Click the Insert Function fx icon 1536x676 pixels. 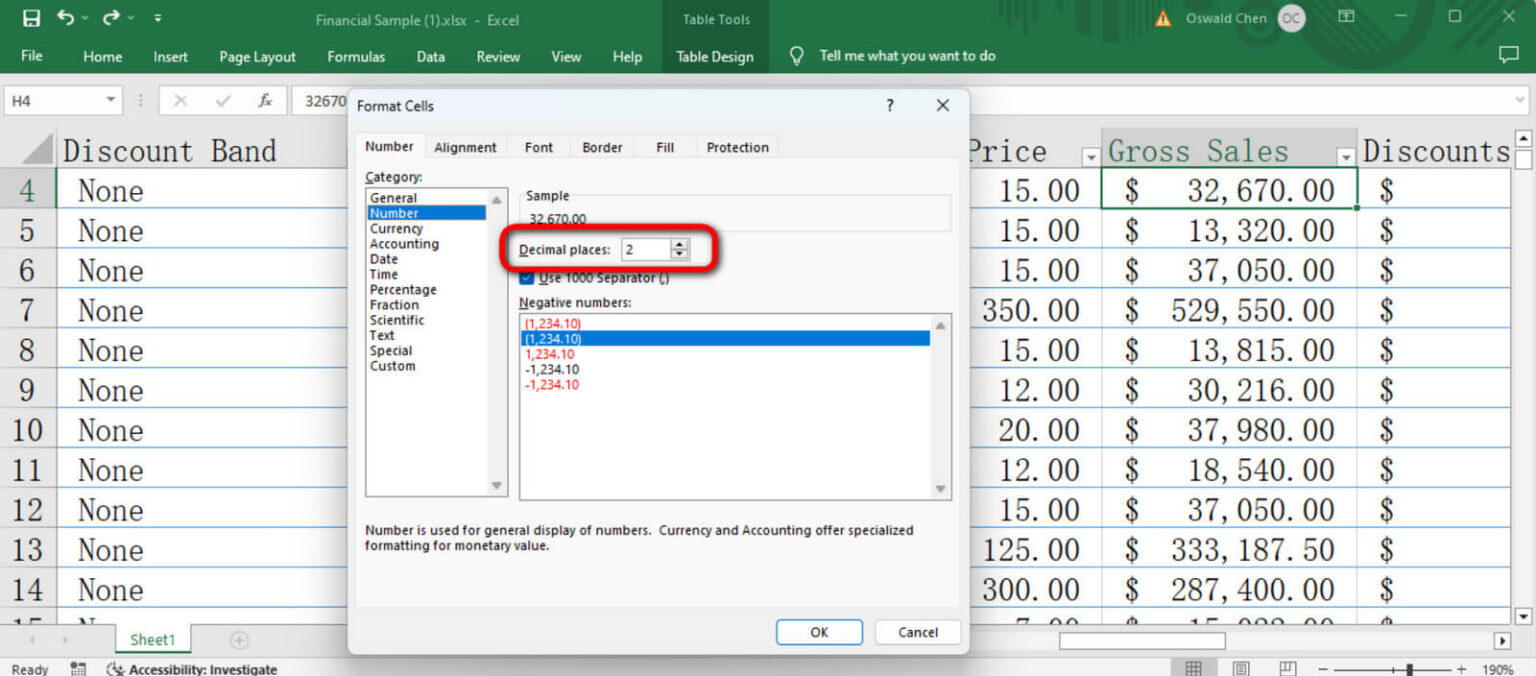tap(265, 100)
